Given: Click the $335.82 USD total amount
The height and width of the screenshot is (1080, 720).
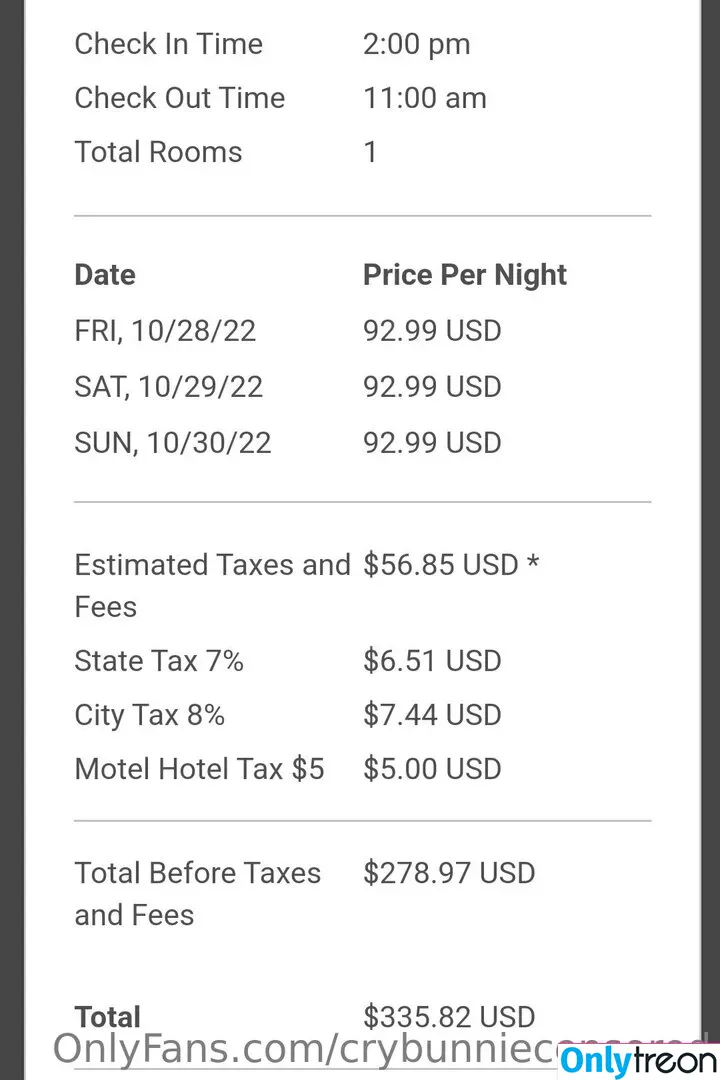Looking at the screenshot, I should [x=449, y=1017].
